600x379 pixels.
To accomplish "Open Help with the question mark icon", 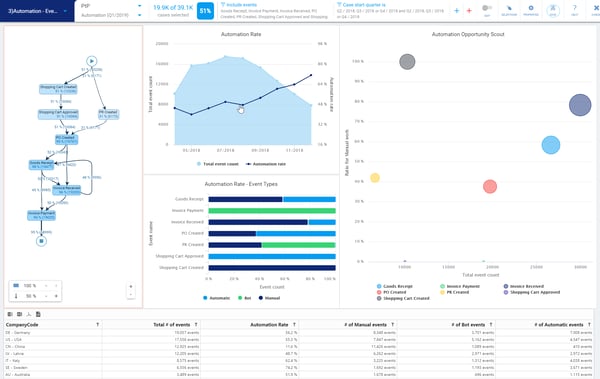I will 574,10.
